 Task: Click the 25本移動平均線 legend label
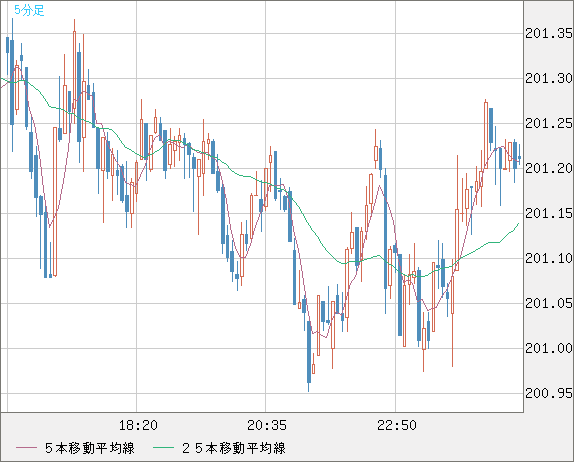[234, 448]
